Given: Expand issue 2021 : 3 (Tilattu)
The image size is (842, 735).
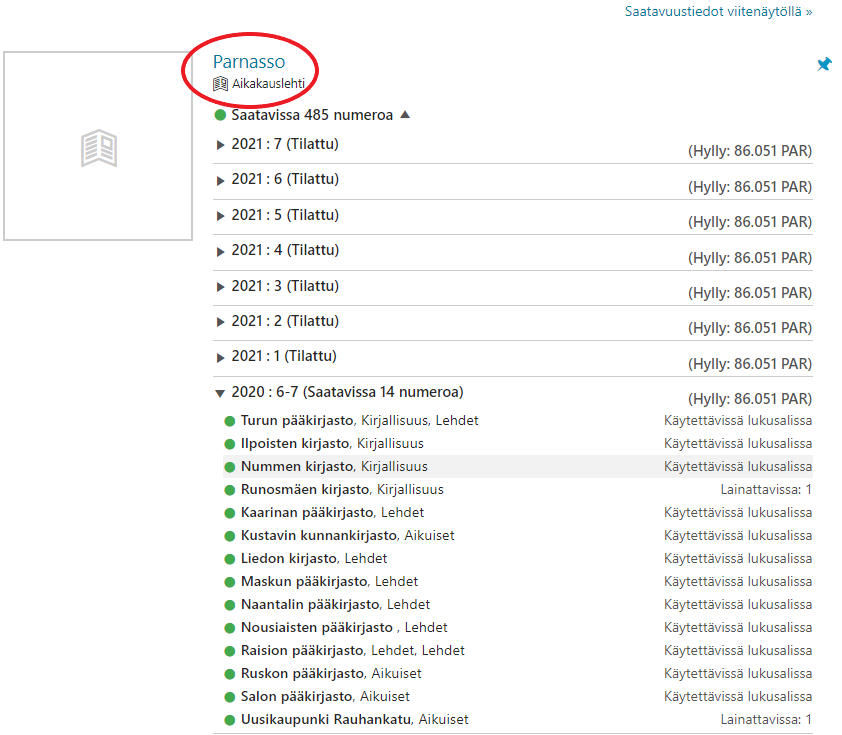Looking at the screenshot, I should [221, 287].
